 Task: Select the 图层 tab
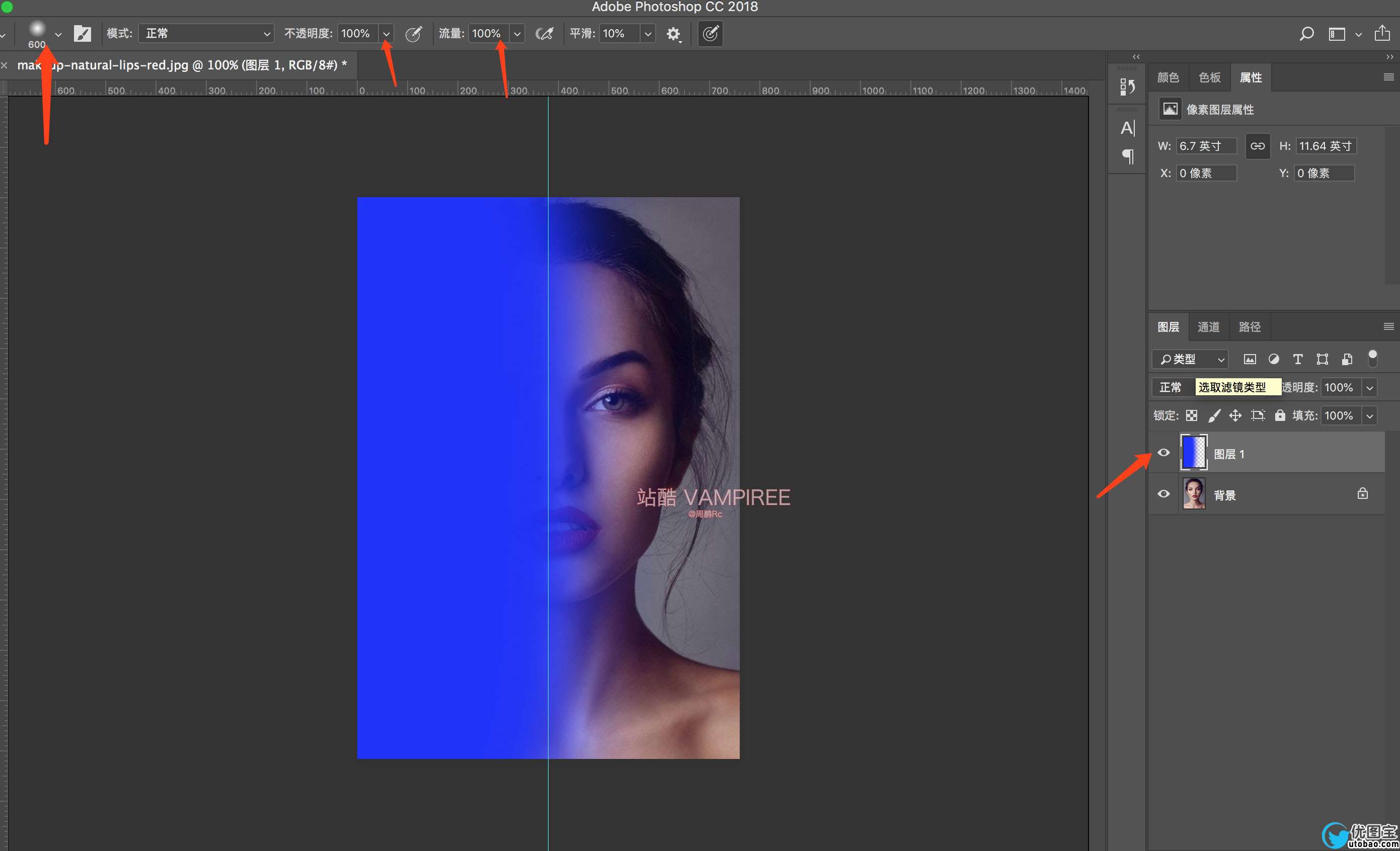(1168, 327)
